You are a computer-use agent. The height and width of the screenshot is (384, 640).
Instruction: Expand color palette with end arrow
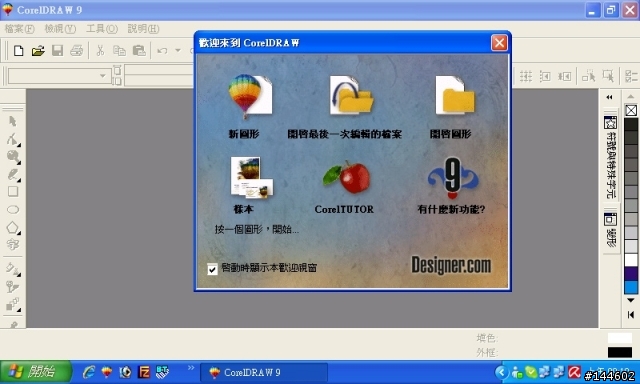pyautogui.click(x=631, y=315)
